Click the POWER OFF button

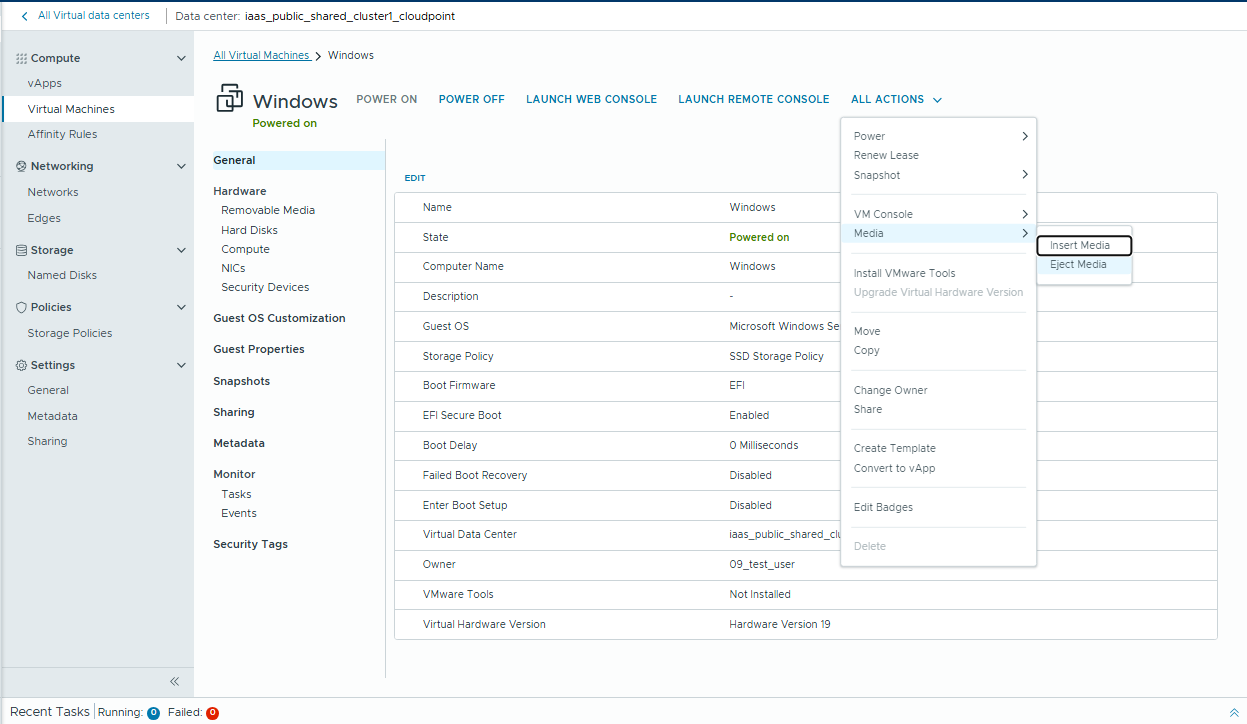click(472, 100)
